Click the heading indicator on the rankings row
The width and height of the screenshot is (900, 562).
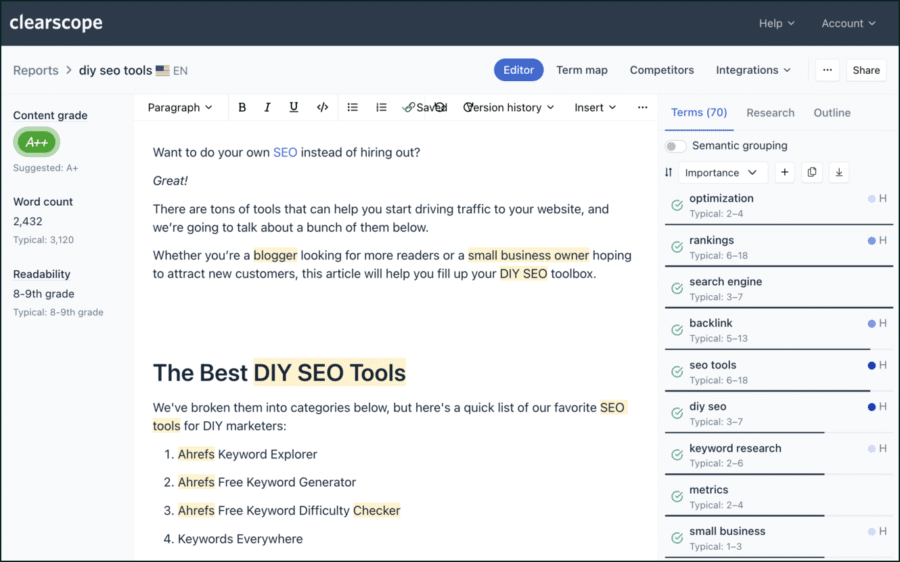click(877, 241)
